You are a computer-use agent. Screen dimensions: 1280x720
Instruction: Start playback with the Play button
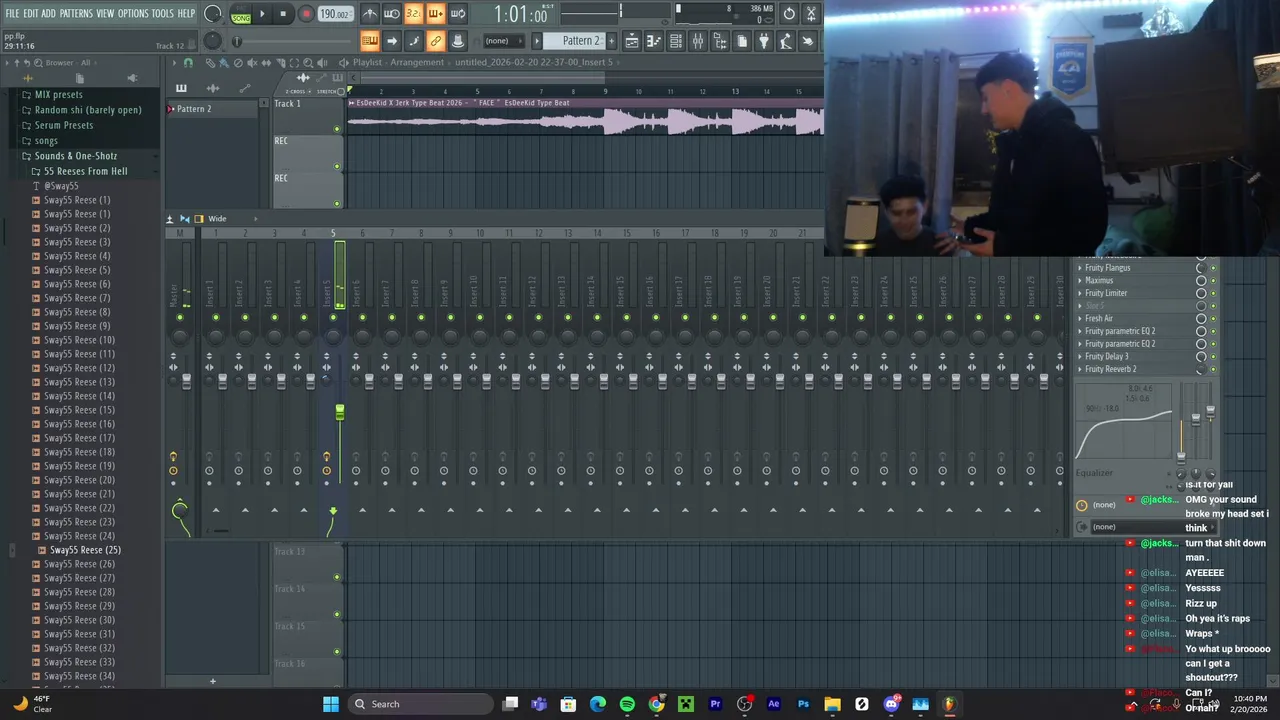pos(262,14)
